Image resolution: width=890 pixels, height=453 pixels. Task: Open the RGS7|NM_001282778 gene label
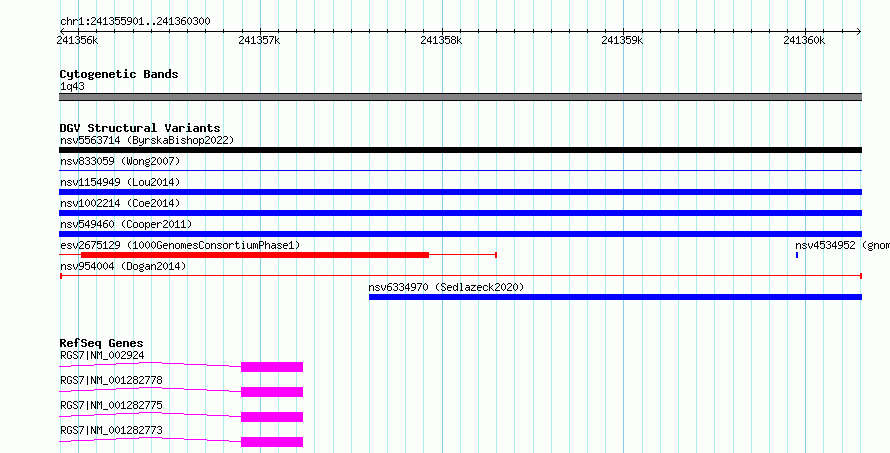click(x=111, y=380)
